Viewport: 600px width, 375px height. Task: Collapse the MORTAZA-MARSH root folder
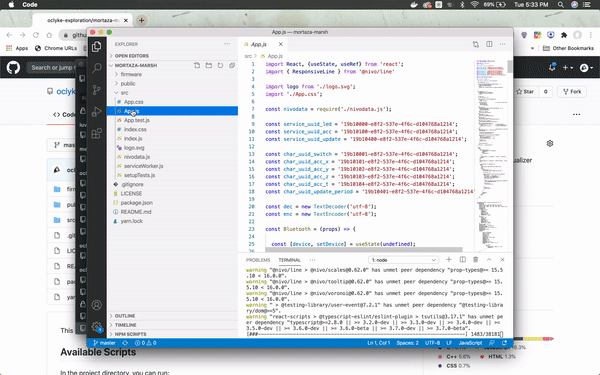tap(136, 65)
